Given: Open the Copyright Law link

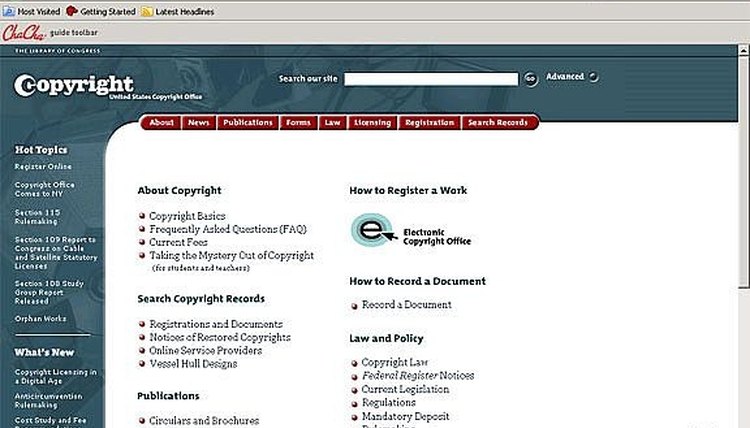Looking at the screenshot, I should coord(395,362).
